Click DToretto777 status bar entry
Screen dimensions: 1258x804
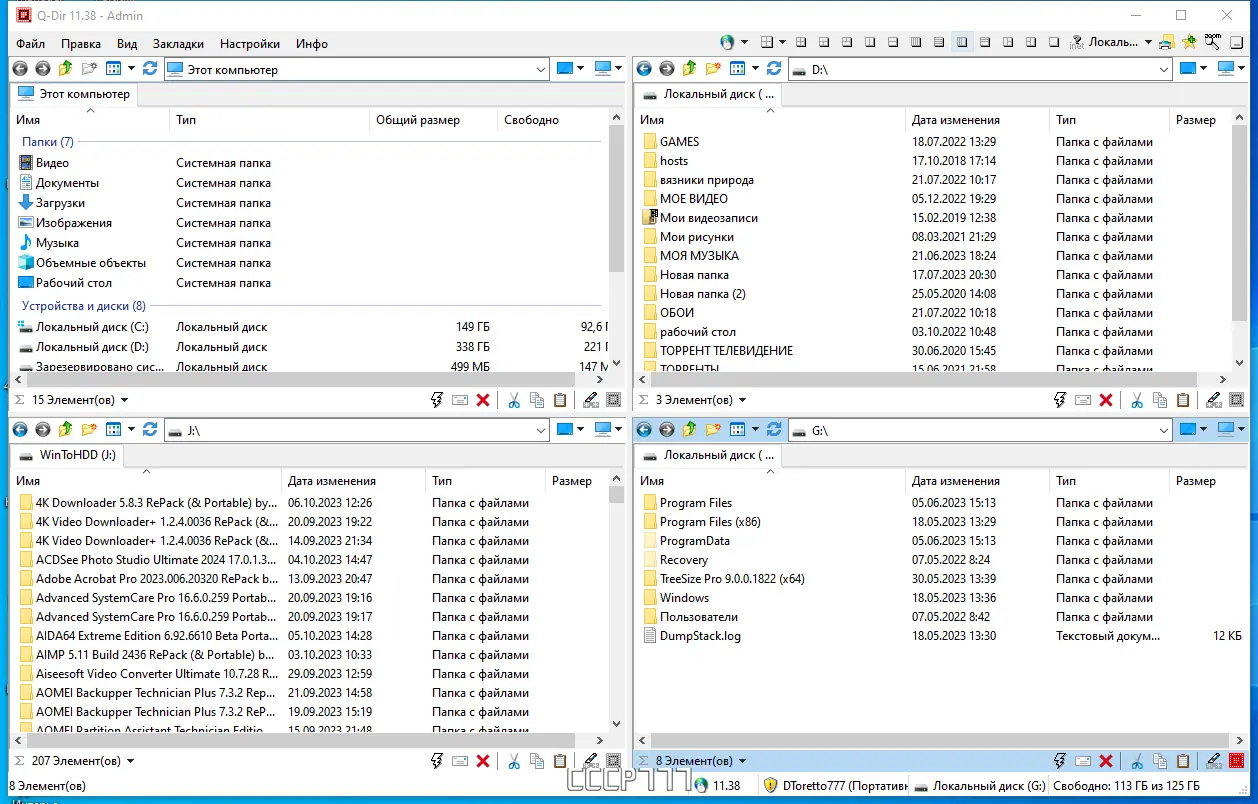click(834, 786)
